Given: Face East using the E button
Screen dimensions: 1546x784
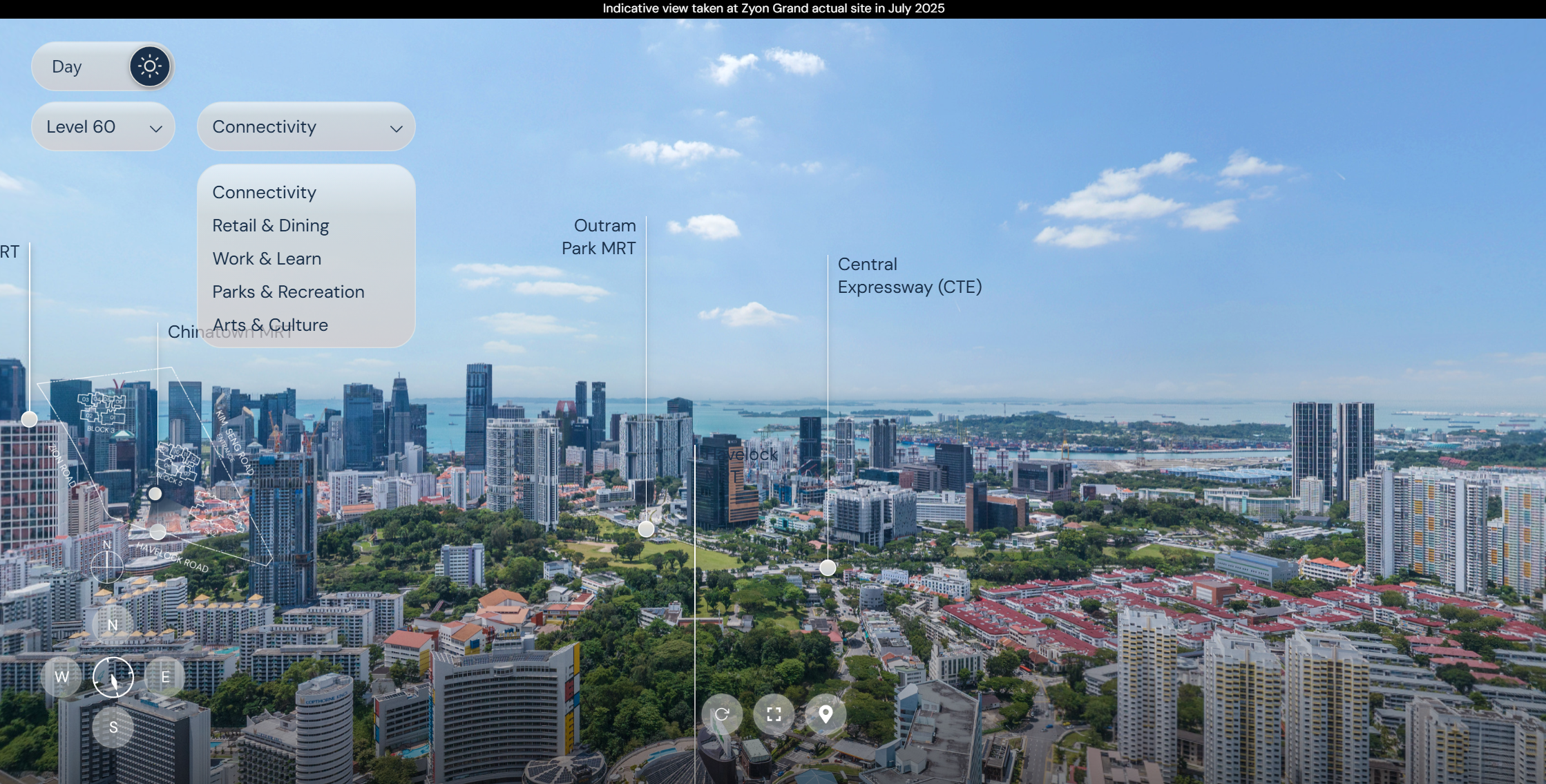Looking at the screenshot, I should click(x=165, y=676).
